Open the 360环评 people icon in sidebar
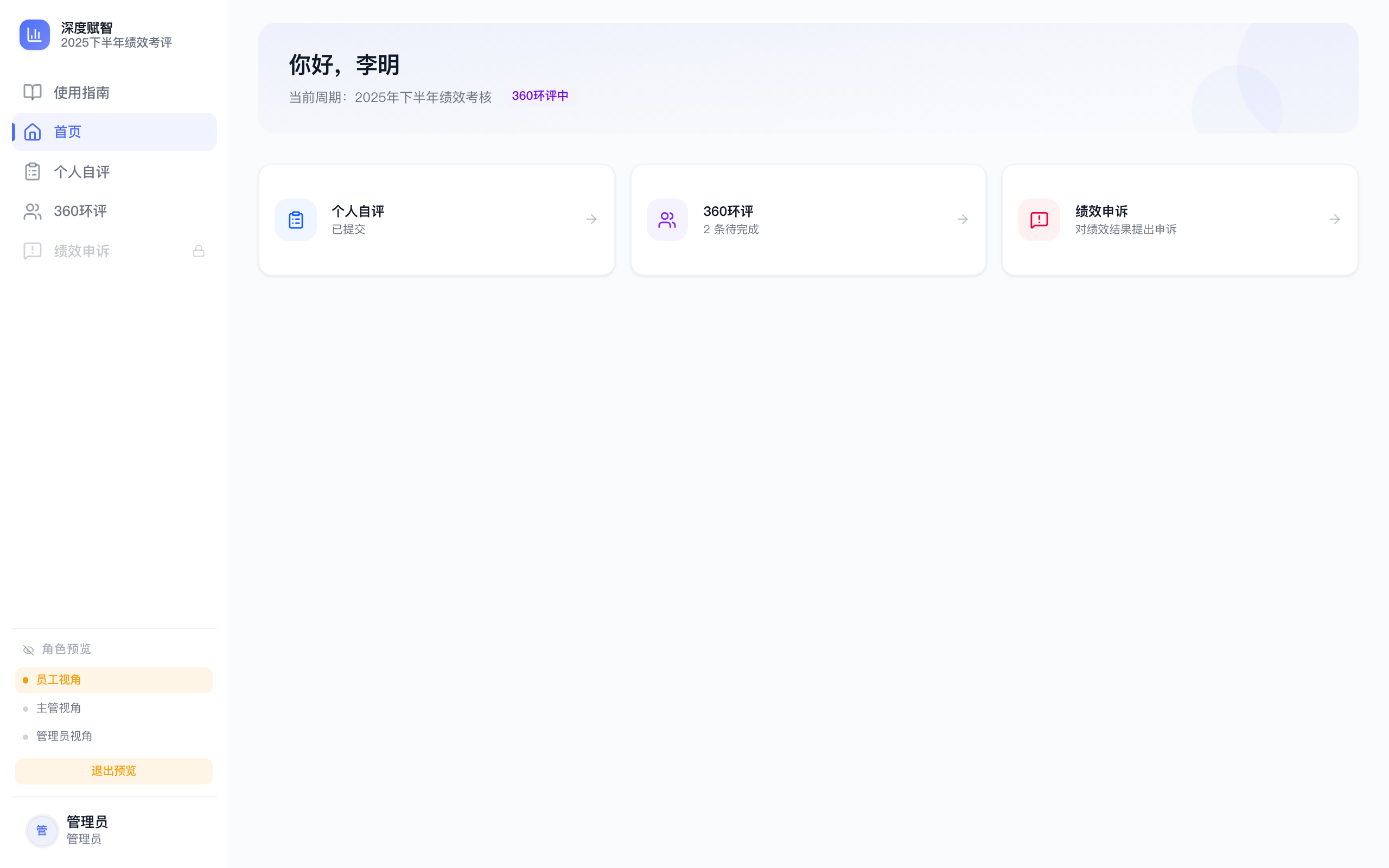Image resolution: width=1389 pixels, height=868 pixels. click(31, 210)
